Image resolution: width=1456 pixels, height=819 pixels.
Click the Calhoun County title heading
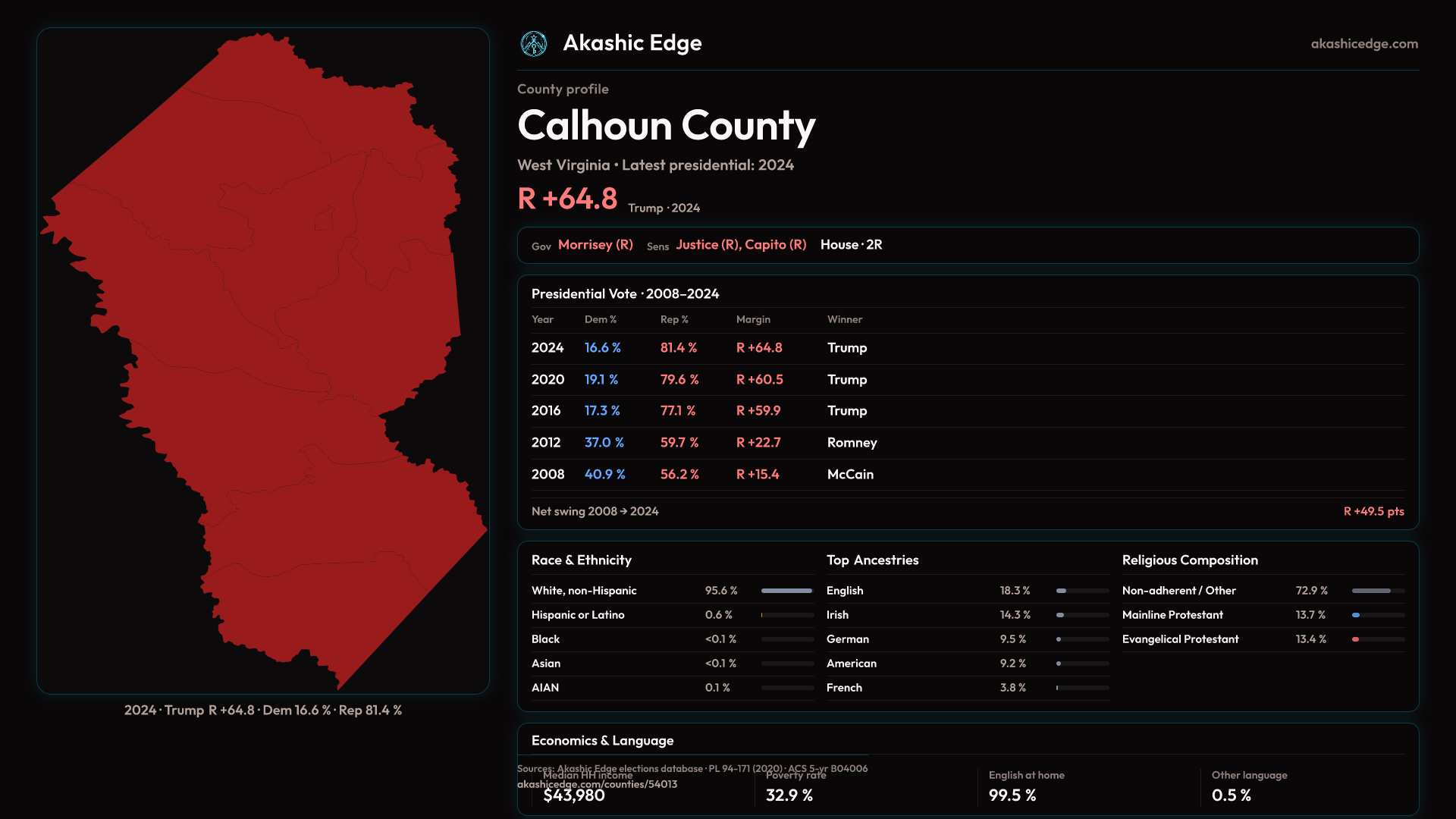pyautogui.click(x=666, y=126)
